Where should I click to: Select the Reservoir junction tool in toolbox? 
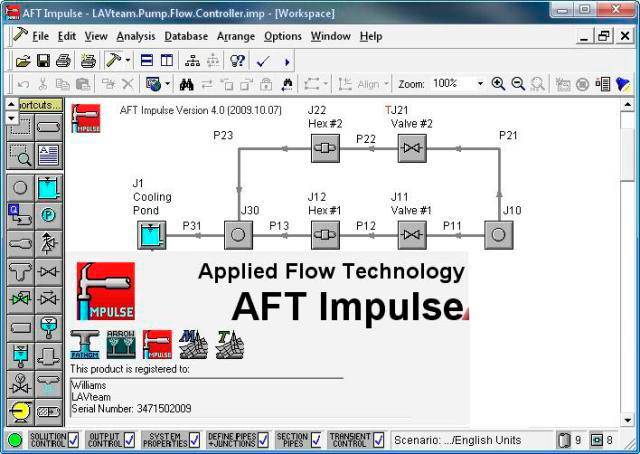pos(48,187)
